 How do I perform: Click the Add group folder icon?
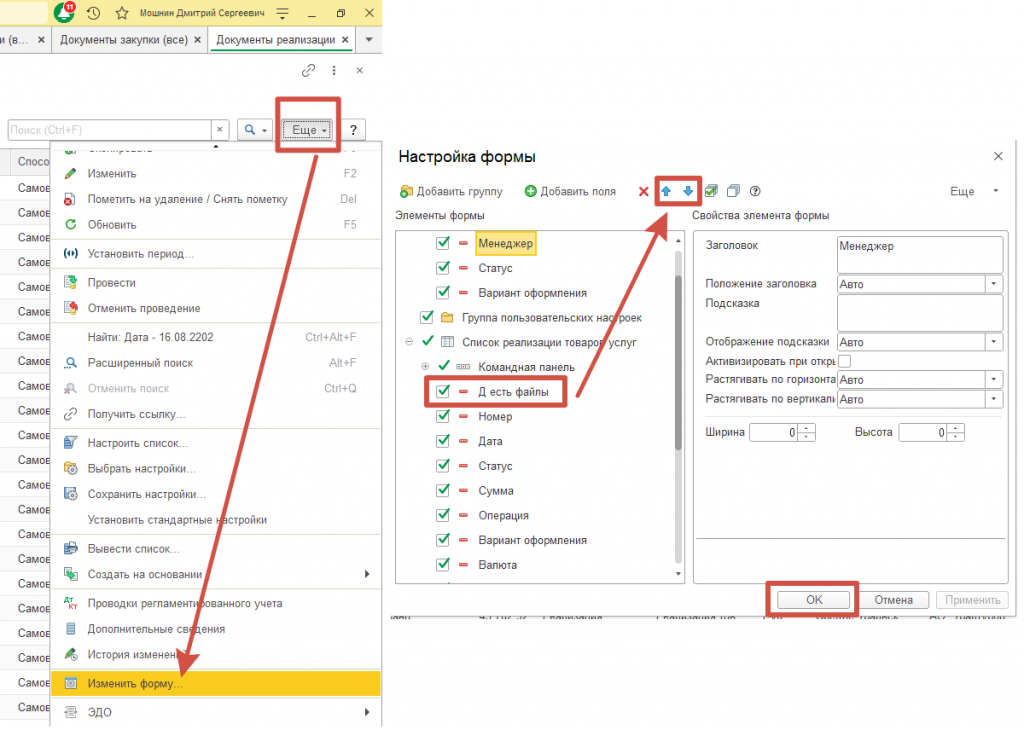406,191
